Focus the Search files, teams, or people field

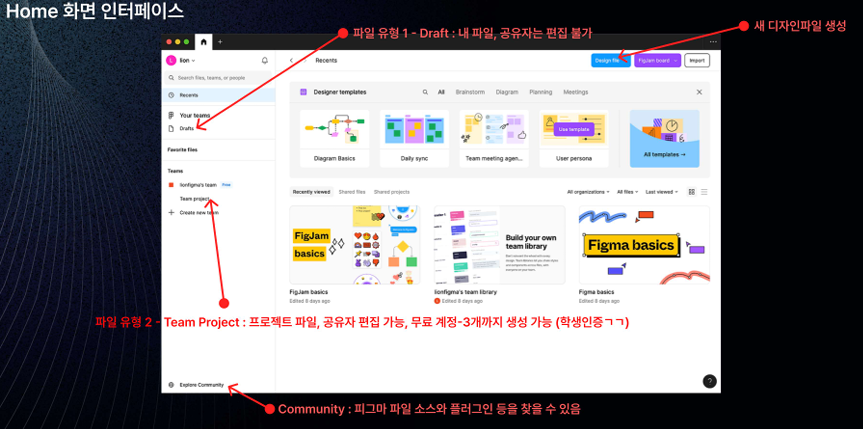[x=219, y=78]
